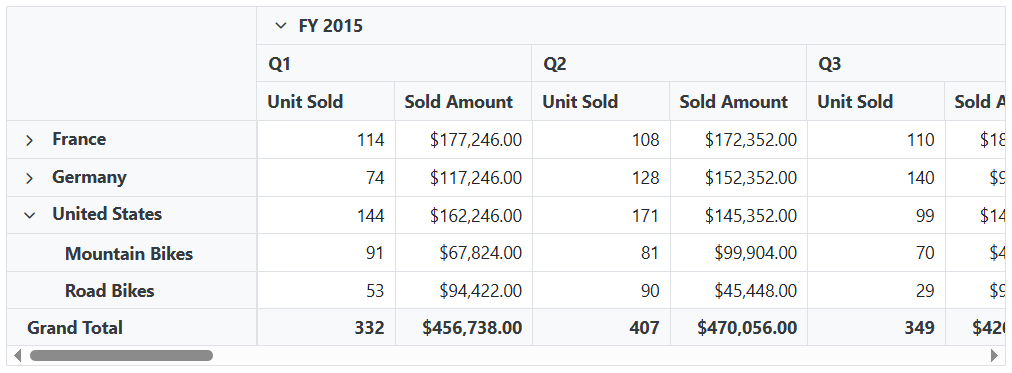Collapse the United States row
Screen dimensions: 1012x373
[29, 216]
